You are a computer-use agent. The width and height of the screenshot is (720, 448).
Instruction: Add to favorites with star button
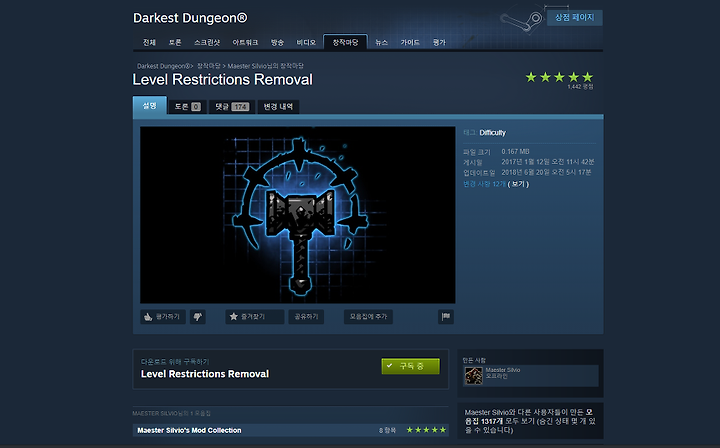[x=254, y=317]
